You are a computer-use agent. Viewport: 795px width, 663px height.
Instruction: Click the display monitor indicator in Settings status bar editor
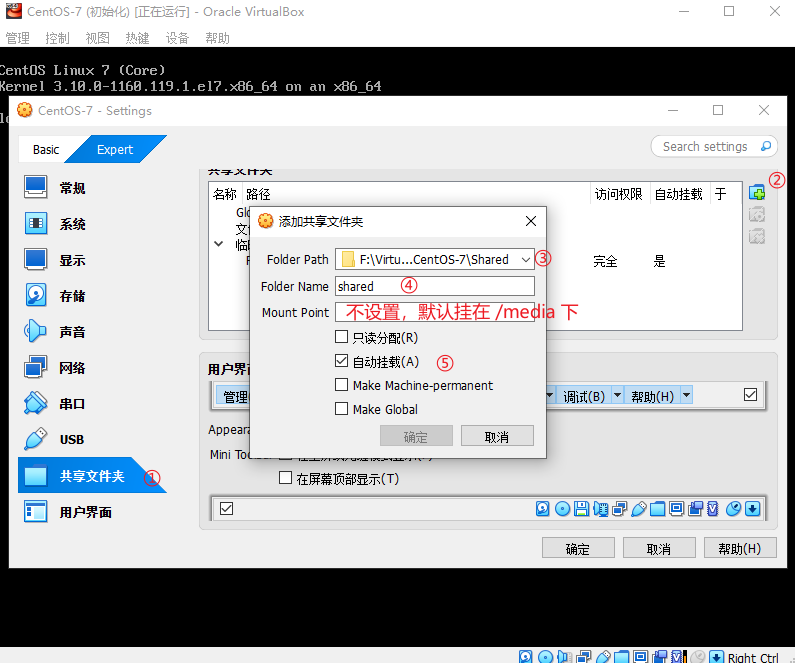(676, 508)
